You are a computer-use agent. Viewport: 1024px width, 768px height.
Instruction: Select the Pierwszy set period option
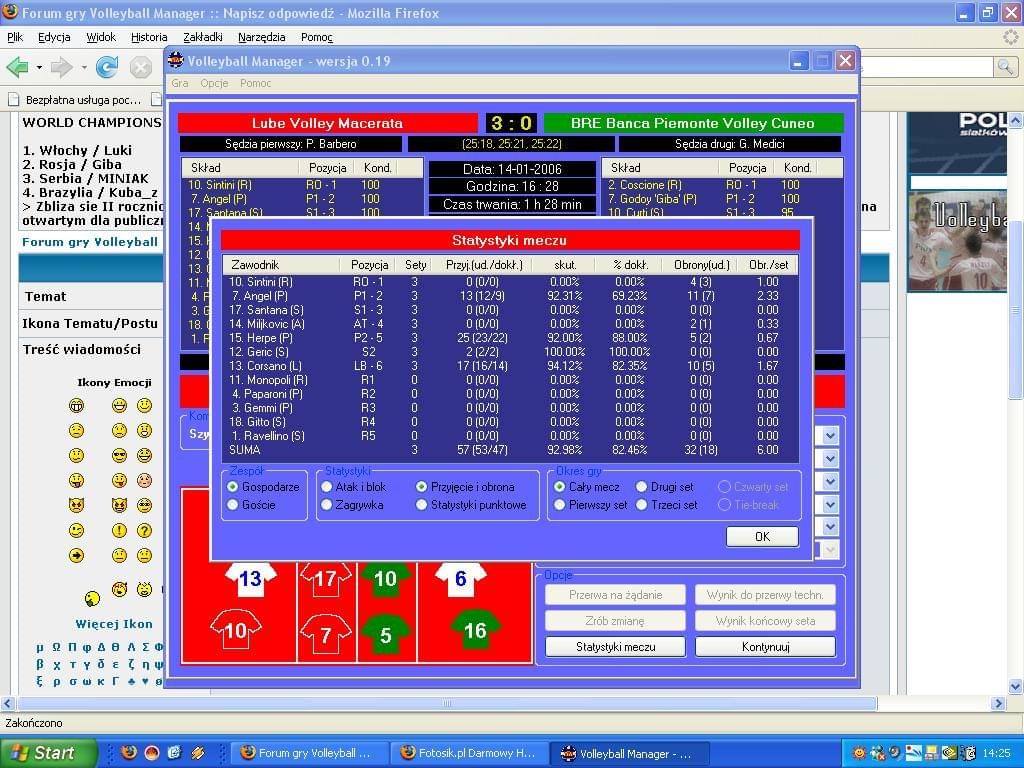560,505
